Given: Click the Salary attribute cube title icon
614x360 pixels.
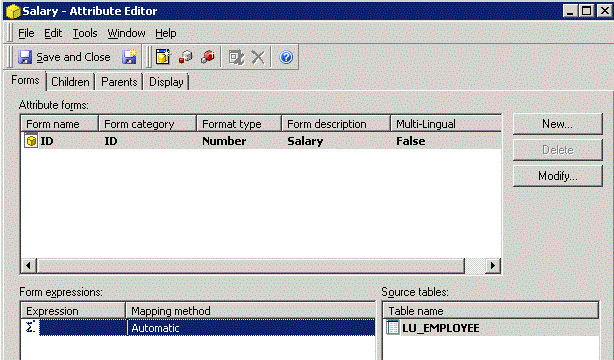Looking at the screenshot, I should pos(13,11).
